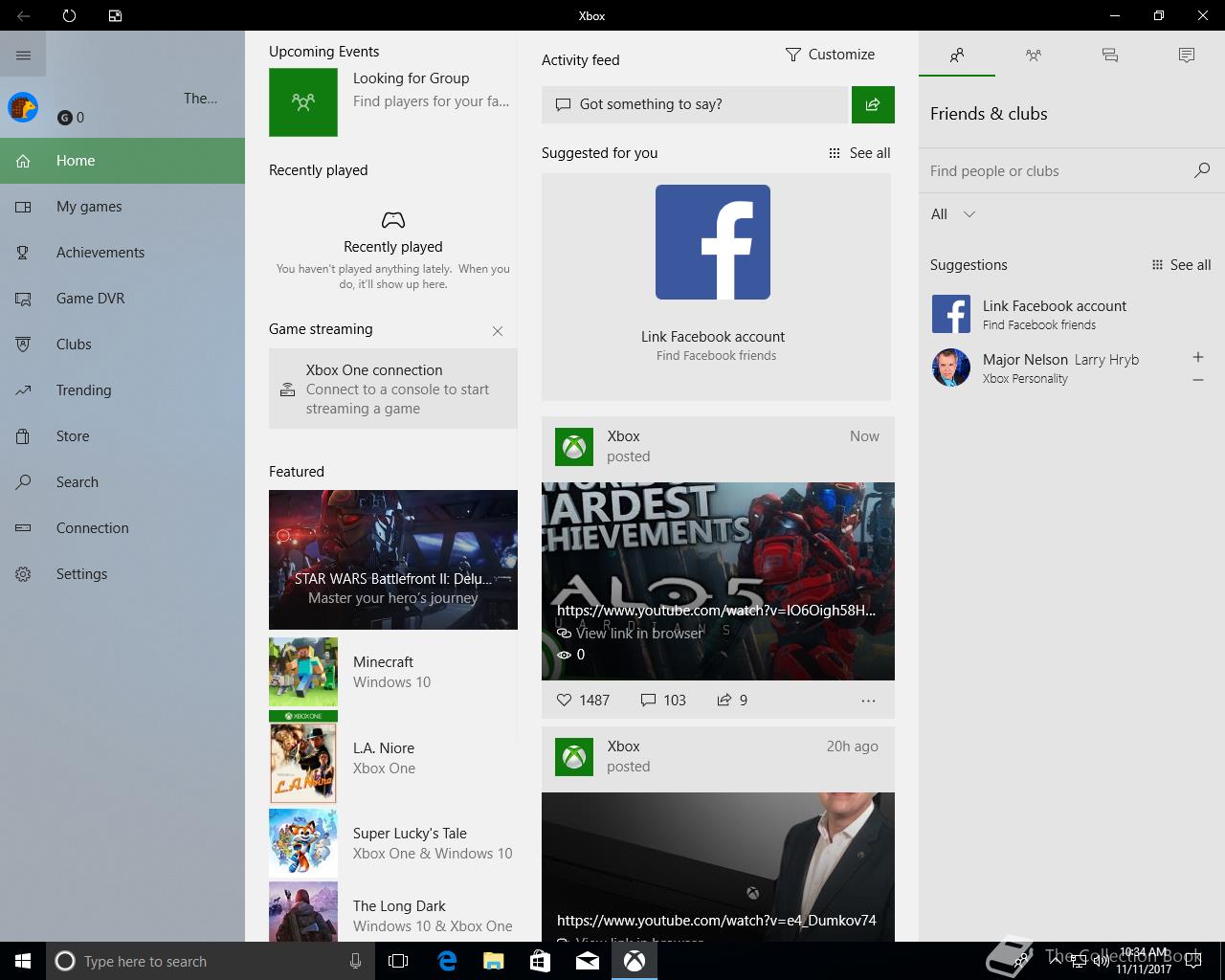Click the Got something to say field
This screenshot has width=1225, height=980.
pos(695,104)
